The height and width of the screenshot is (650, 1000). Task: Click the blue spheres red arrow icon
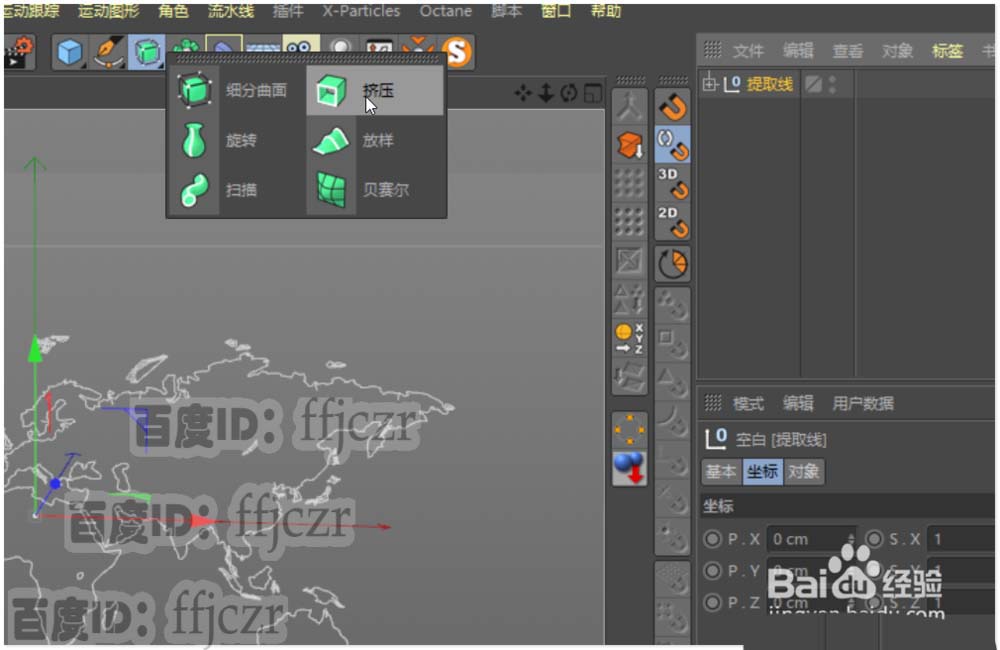coord(629,468)
